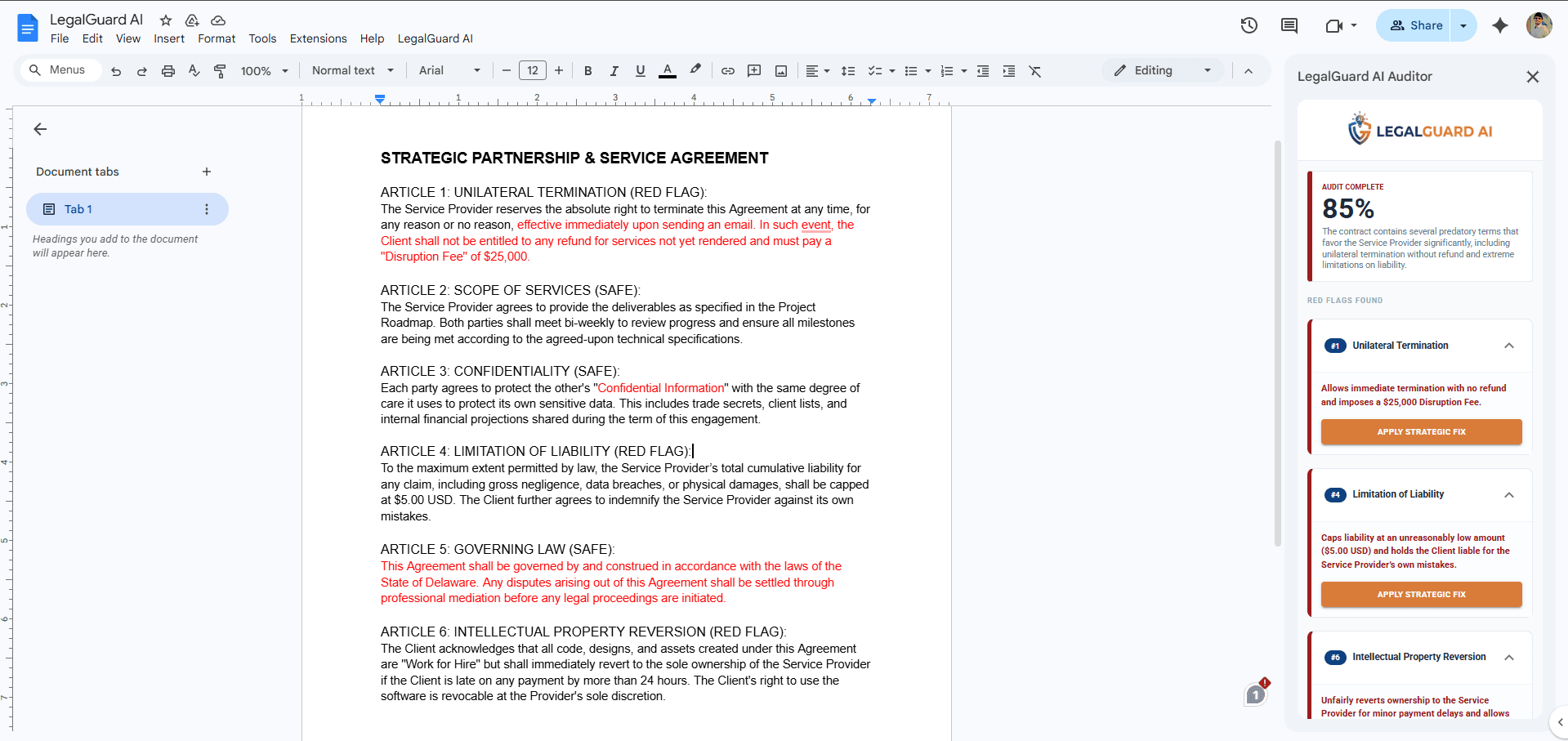1568x741 pixels.
Task: Open the Insert menu
Action: click(x=169, y=38)
